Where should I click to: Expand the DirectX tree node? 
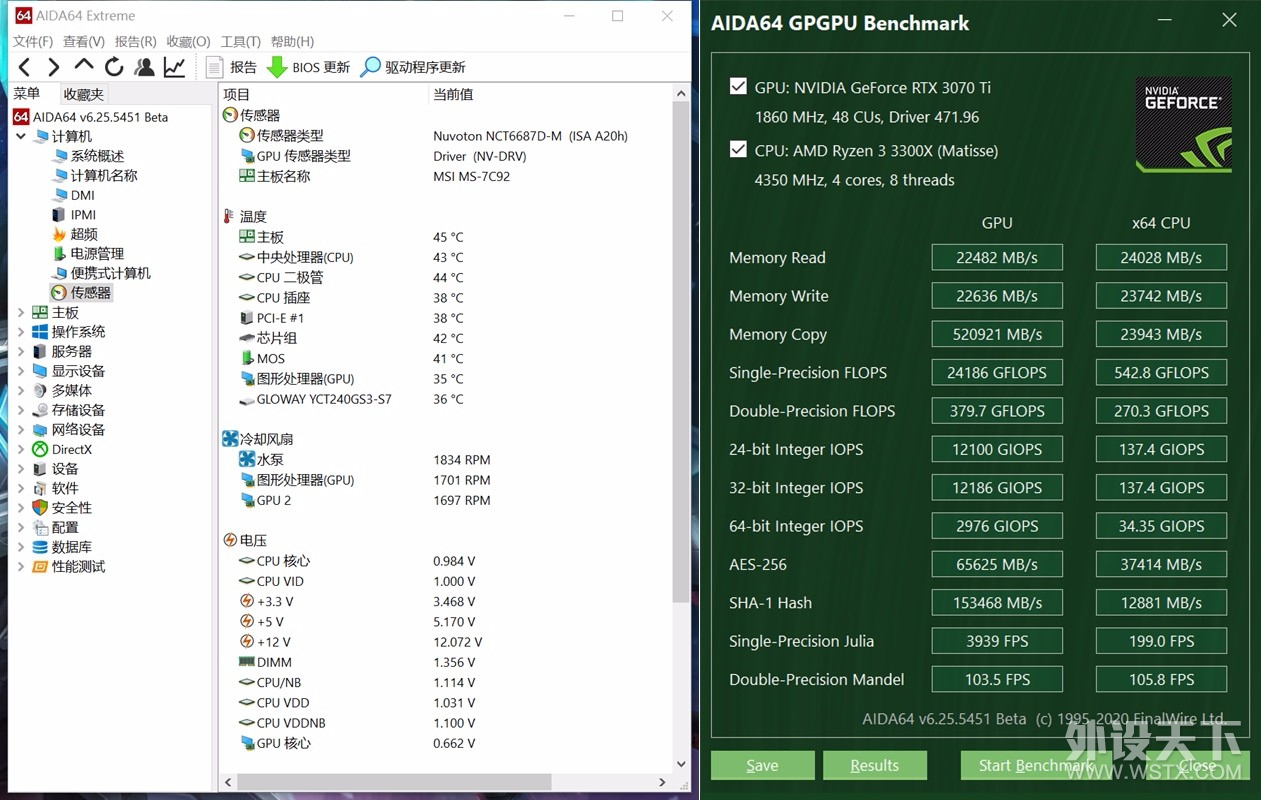[21, 449]
